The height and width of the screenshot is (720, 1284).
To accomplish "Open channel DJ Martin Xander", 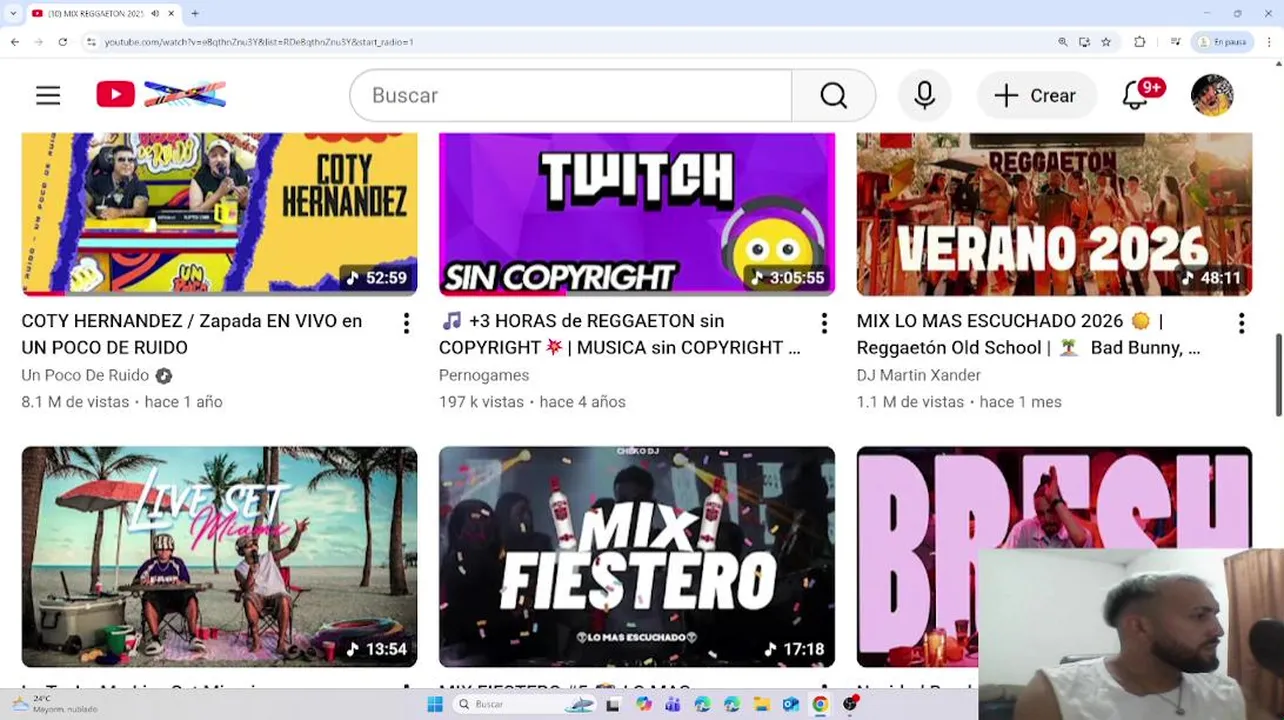I will pos(919,375).
